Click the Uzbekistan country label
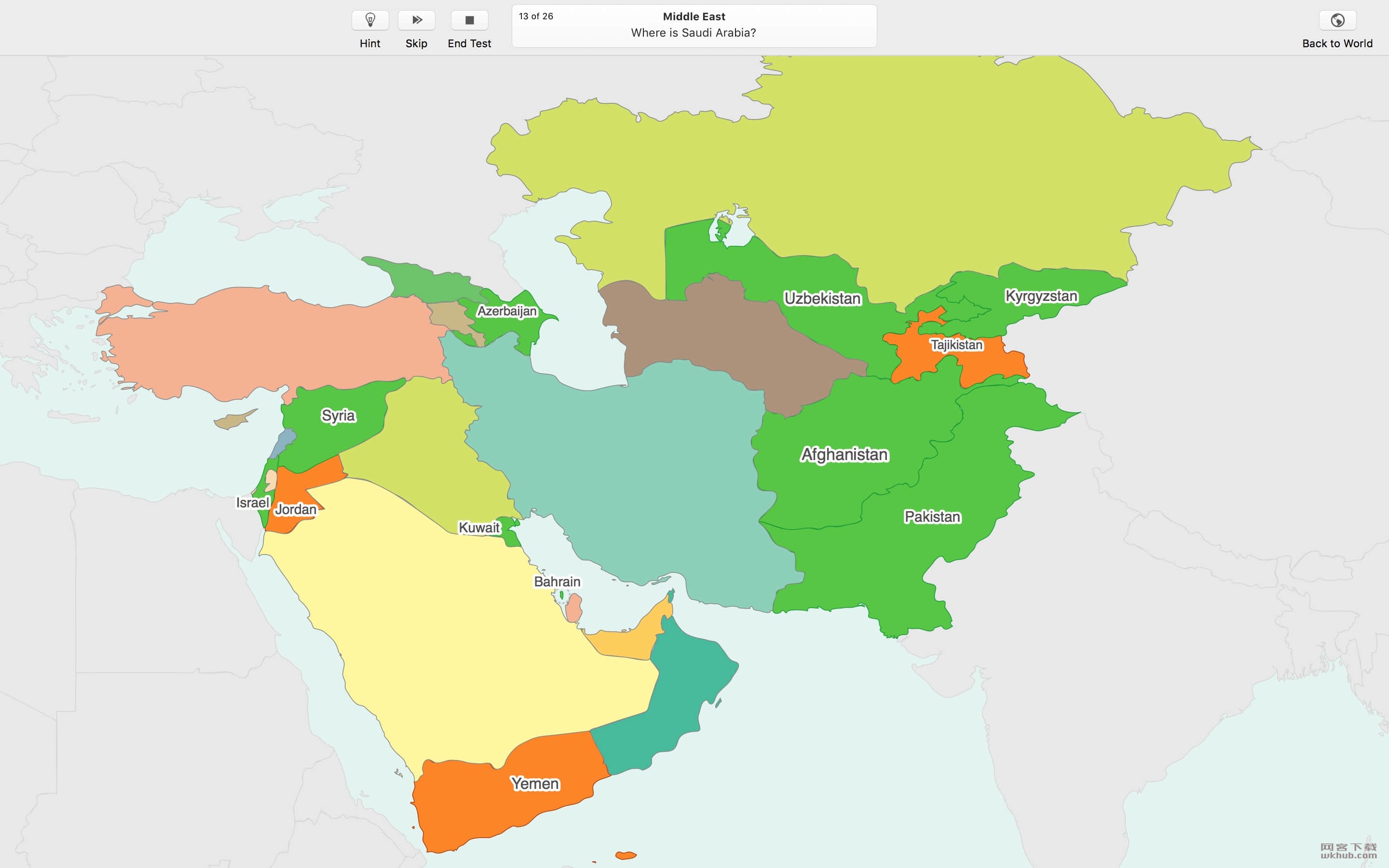 click(822, 298)
